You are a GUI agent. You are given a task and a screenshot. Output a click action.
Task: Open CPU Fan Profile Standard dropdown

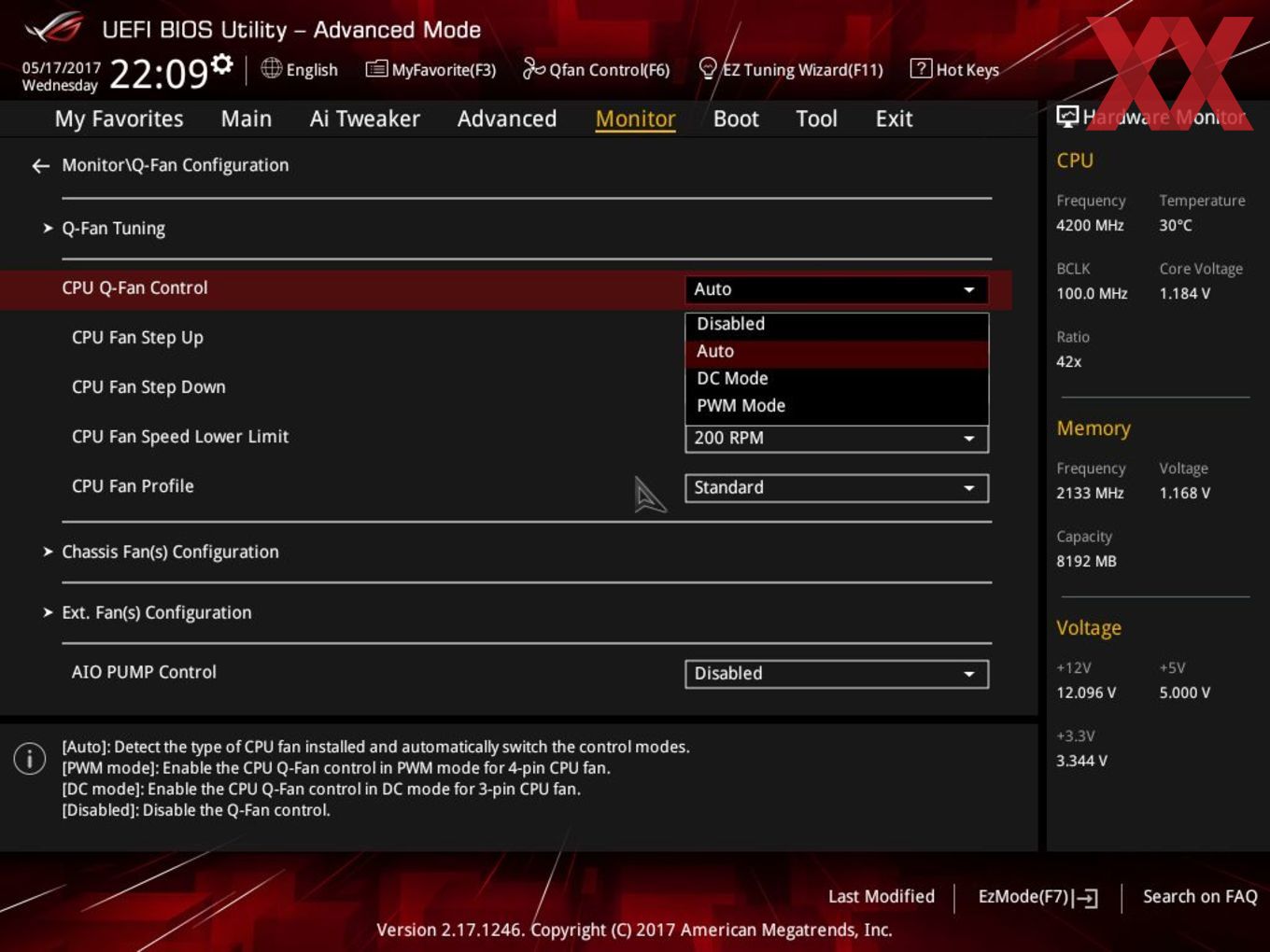[837, 487]
